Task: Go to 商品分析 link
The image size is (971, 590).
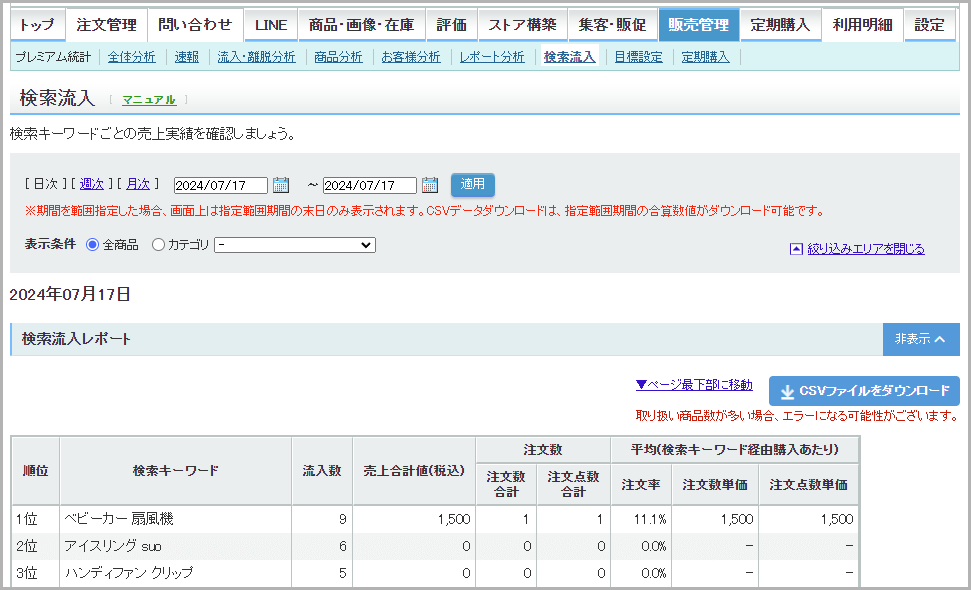Action: [338, 57]
